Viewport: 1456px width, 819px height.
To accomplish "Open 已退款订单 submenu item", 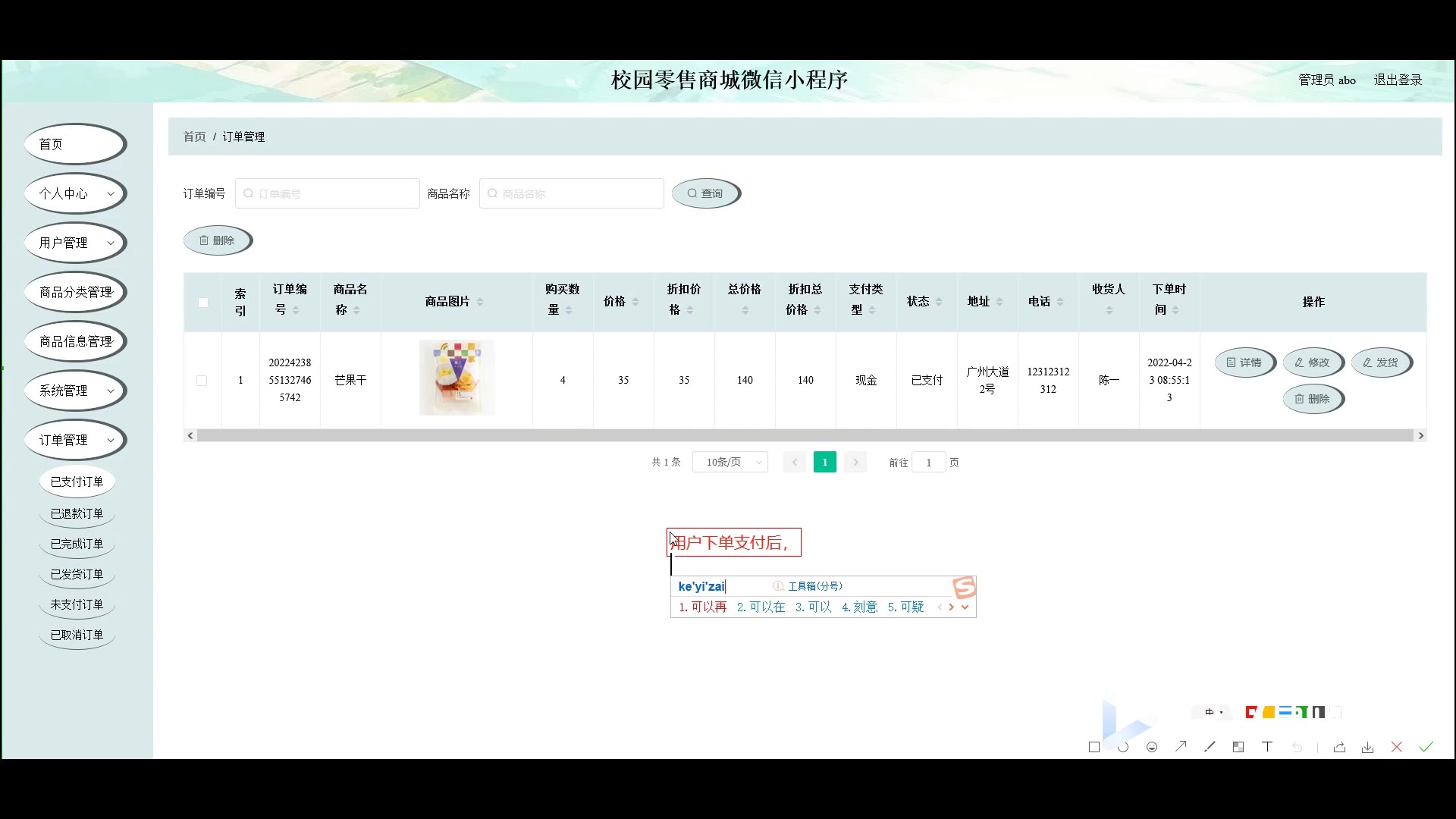I will pos(77,513).
